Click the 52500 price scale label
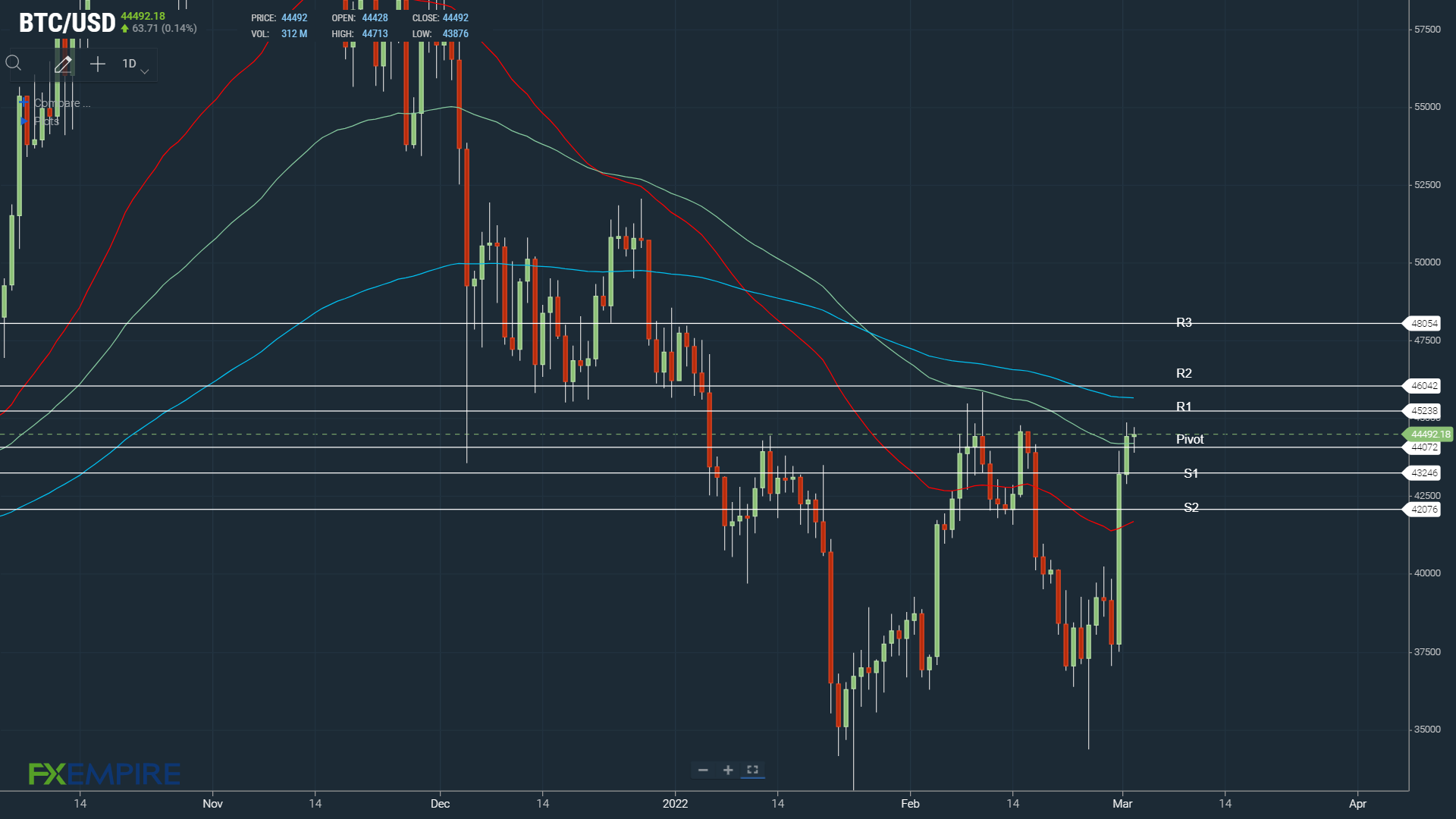Screen dimensions: 1456x819 pyautogui.click(x=1427, y=185)
